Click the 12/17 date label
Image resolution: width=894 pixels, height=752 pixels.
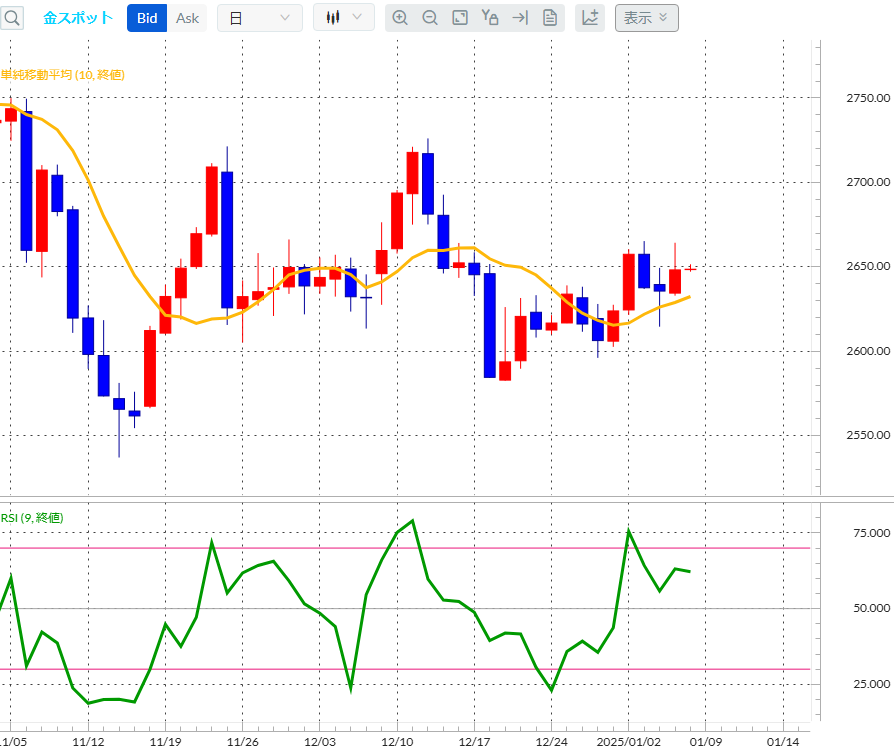(x=474, y=742)
